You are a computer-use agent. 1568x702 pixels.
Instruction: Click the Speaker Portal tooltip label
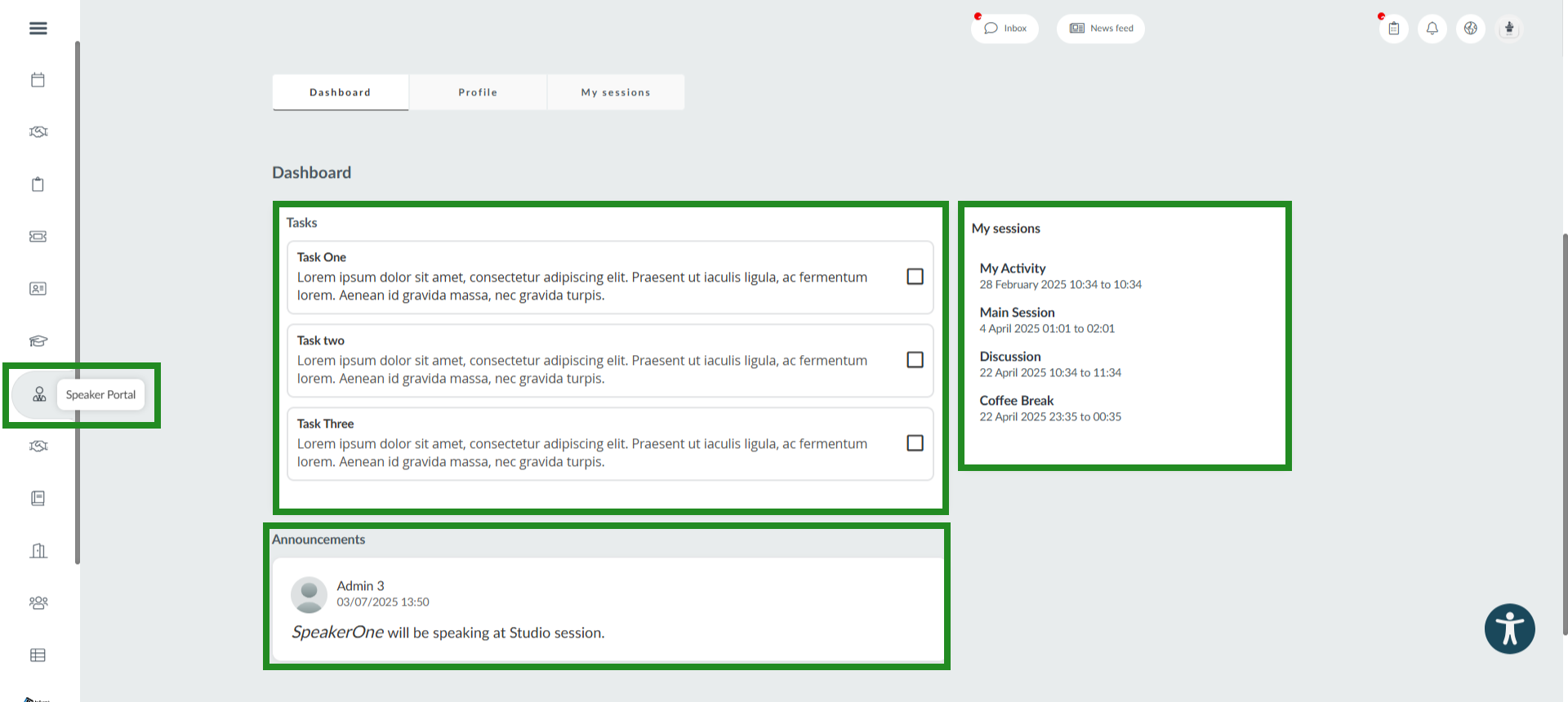[100, 395]
